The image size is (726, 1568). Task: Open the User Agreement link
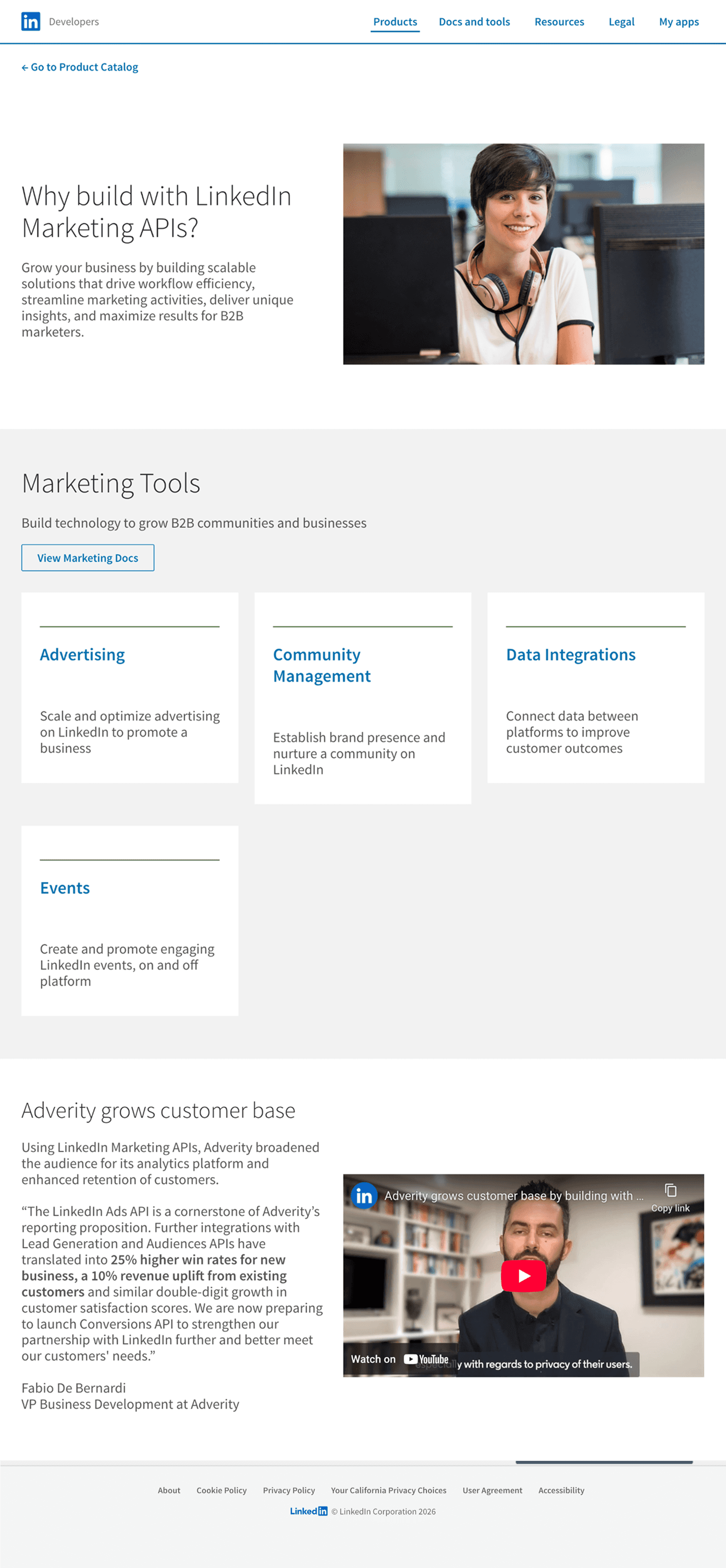[492, 1490]
